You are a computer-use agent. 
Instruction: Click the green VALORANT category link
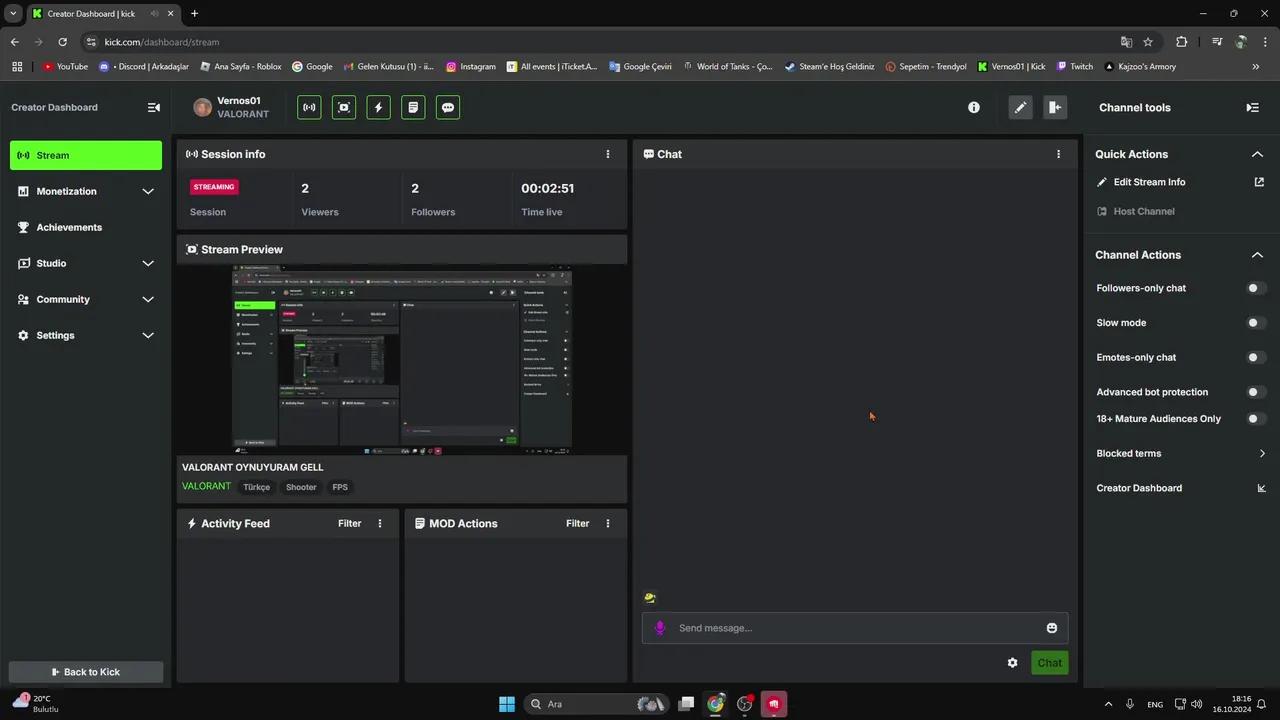tap(206, 486)
